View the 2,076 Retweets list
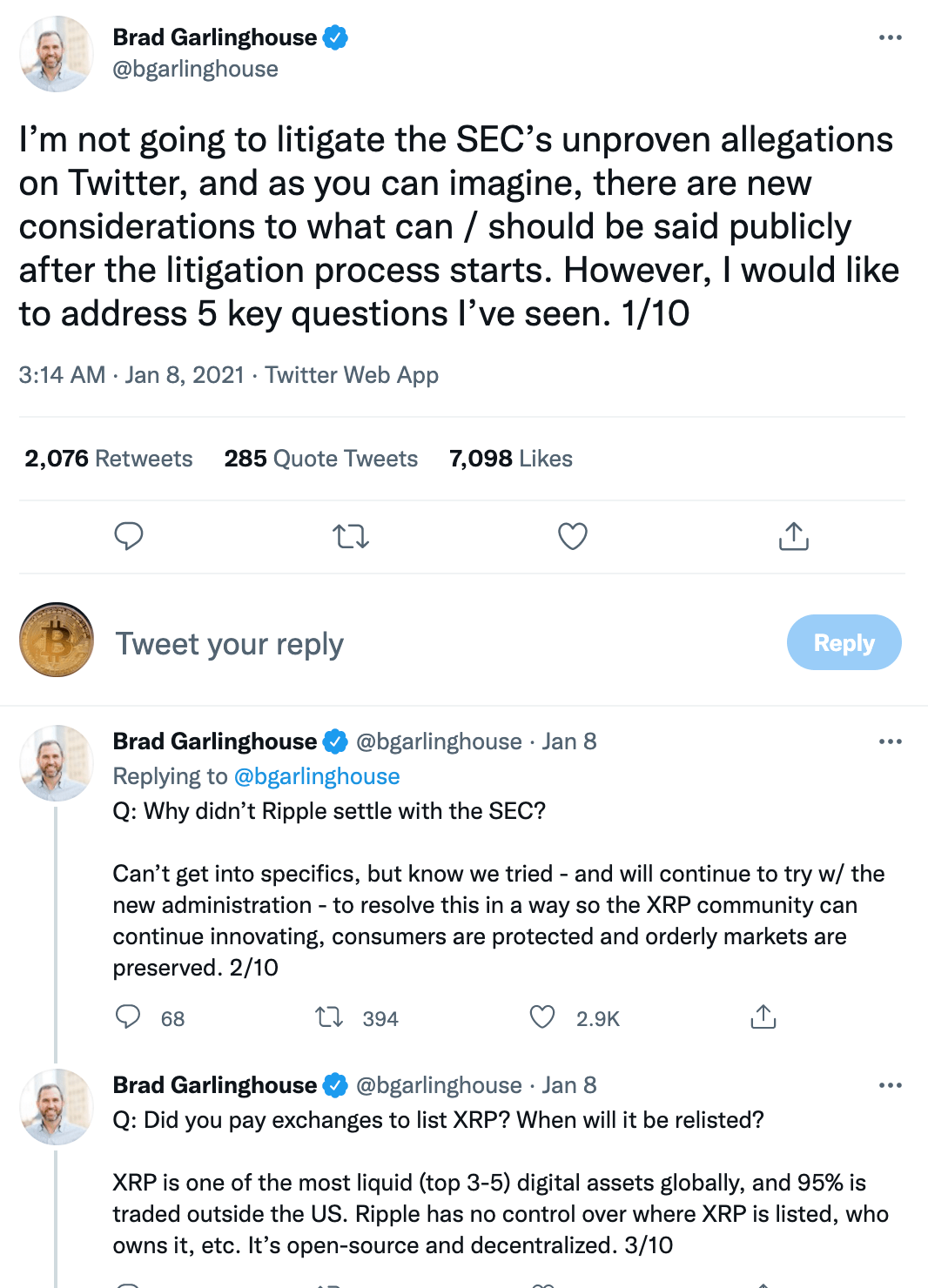928x1288 pixels. [109, 459]
